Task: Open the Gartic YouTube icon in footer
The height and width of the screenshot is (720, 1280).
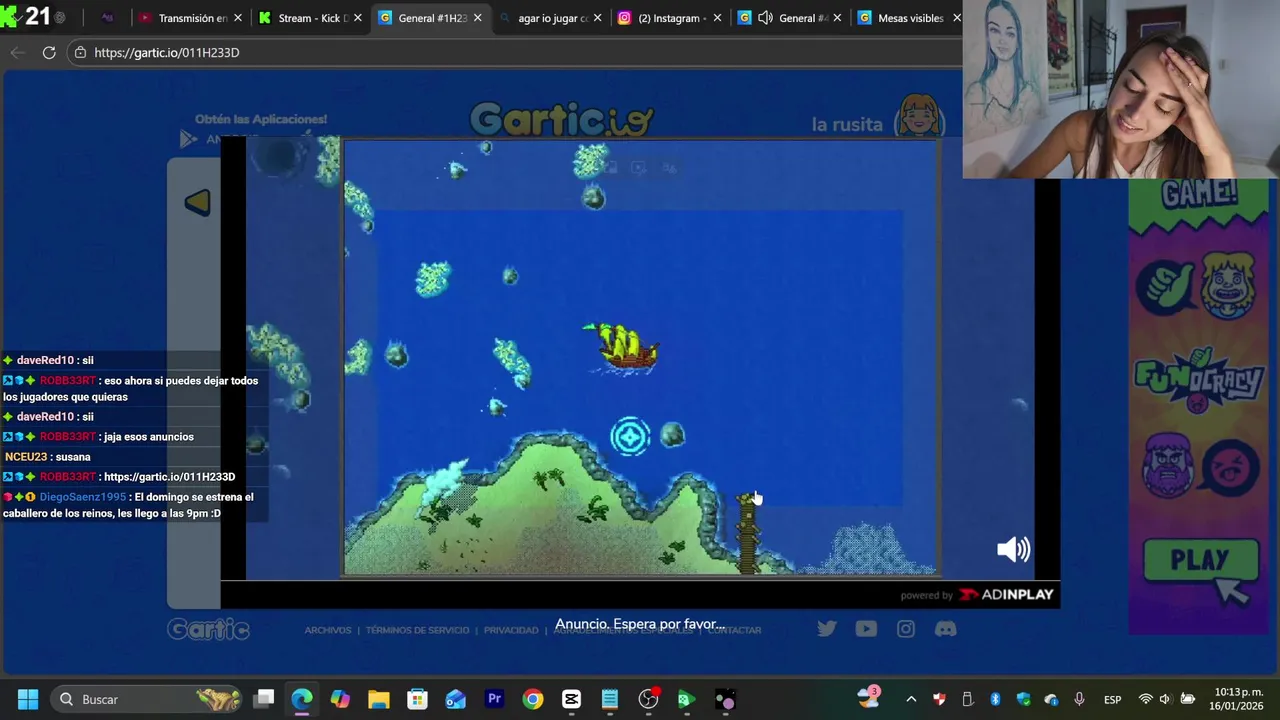Action: [866, 629]
